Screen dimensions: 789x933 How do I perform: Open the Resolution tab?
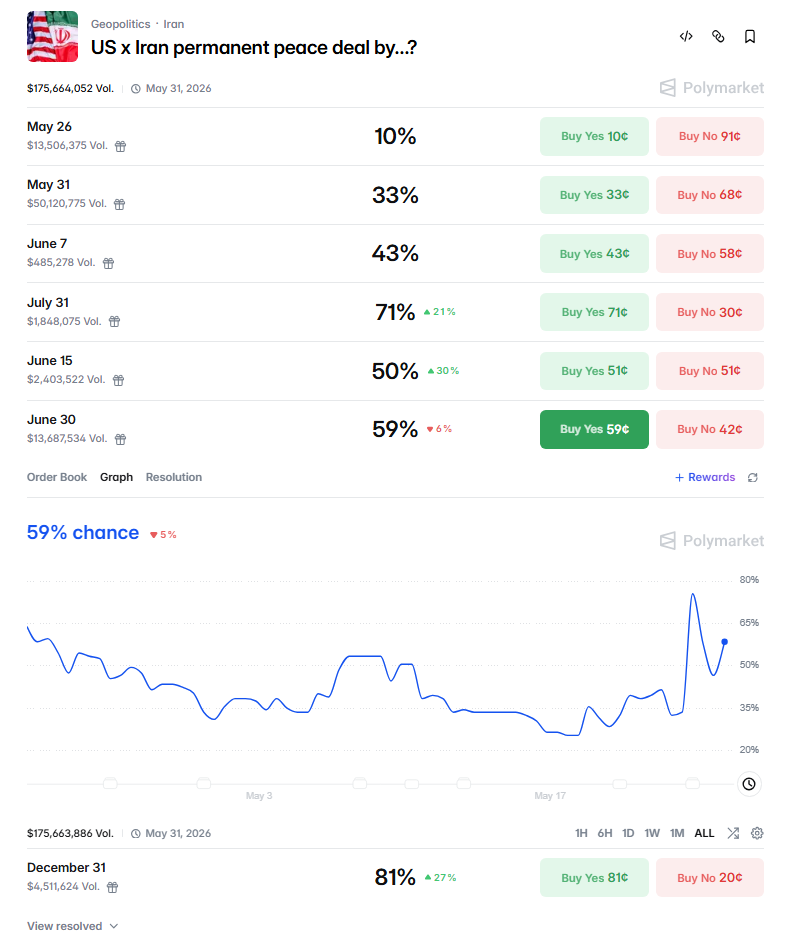174,477
